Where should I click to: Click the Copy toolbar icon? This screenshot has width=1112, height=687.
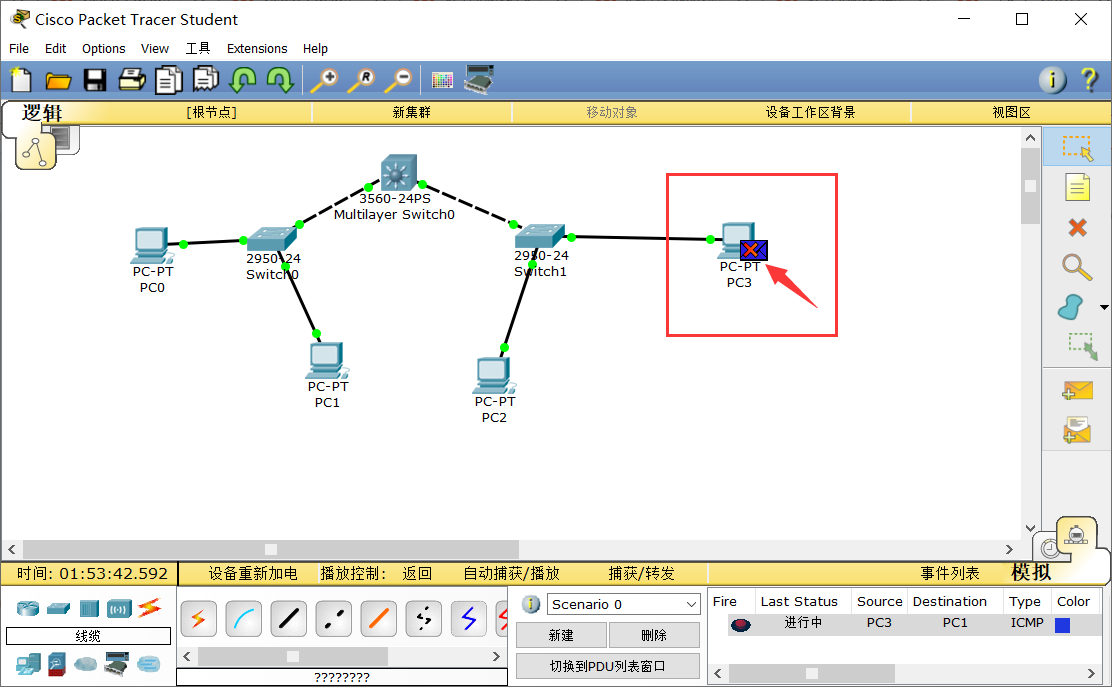pyautogui.click(x=169, y=79)
